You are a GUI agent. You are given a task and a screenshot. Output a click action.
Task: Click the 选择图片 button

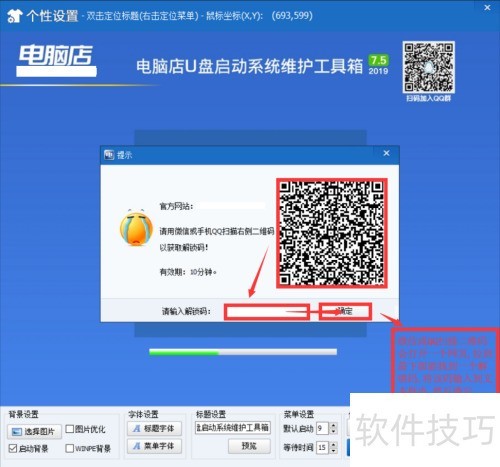(34, 431)
